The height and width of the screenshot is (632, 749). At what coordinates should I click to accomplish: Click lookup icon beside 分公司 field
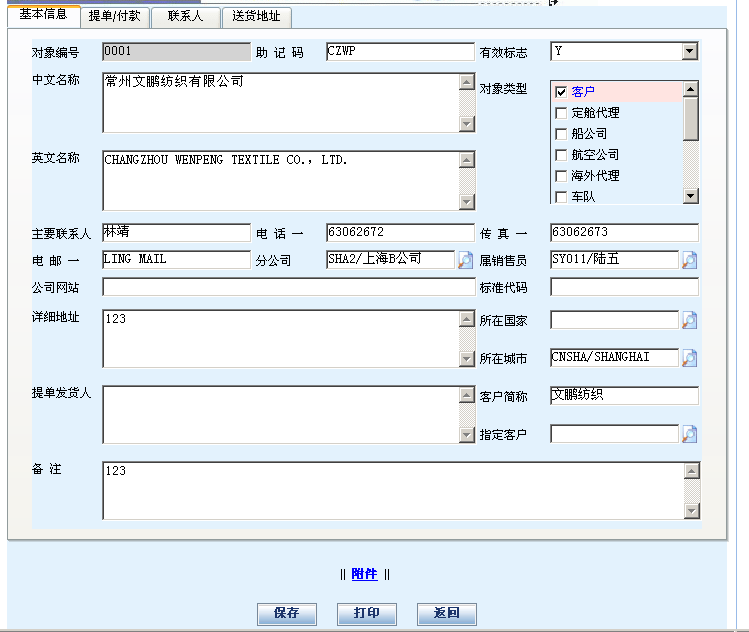[x=466, y=260]
